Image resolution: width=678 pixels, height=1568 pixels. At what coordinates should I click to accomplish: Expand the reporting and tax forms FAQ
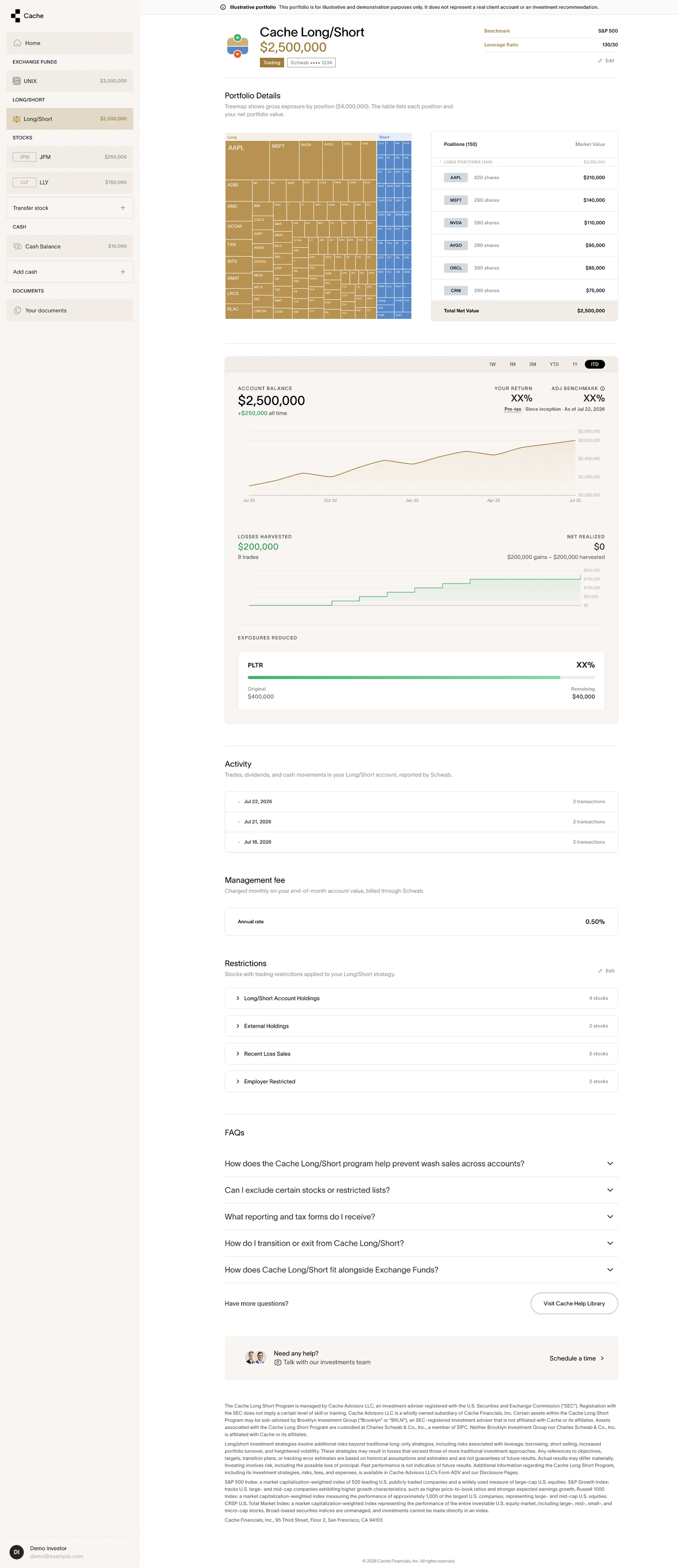[x=421, y=1217]
